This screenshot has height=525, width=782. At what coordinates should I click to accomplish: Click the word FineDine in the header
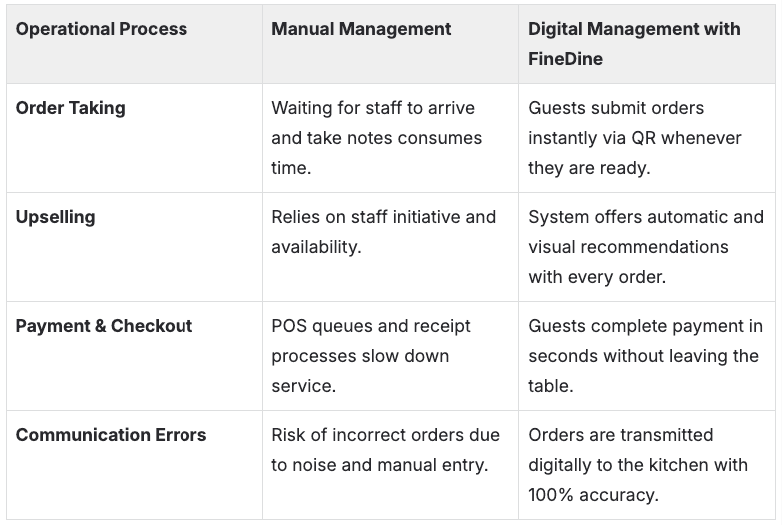tap(567, 58)
